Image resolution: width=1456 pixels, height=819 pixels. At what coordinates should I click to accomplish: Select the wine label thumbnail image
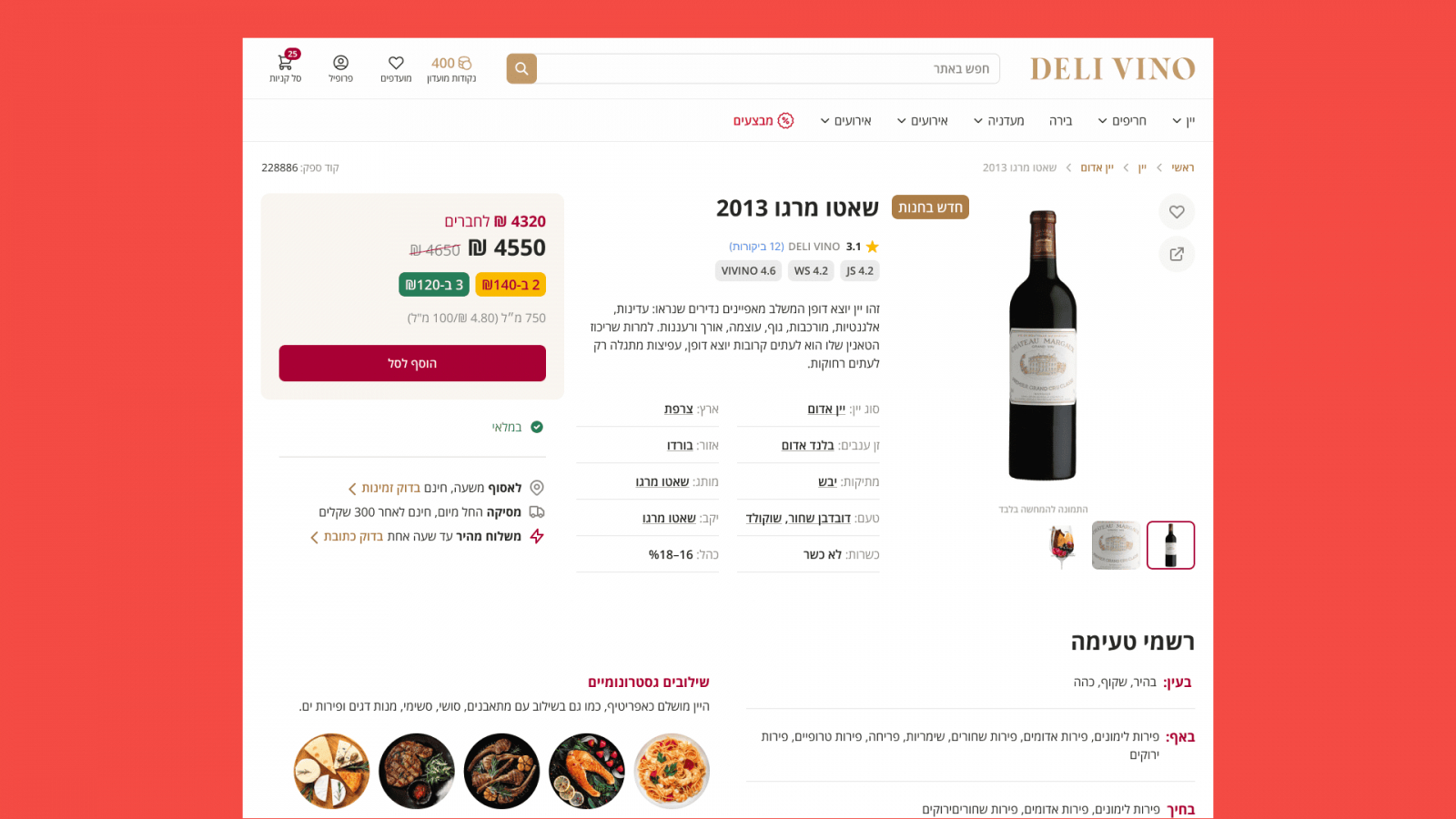coord(1116,545)
